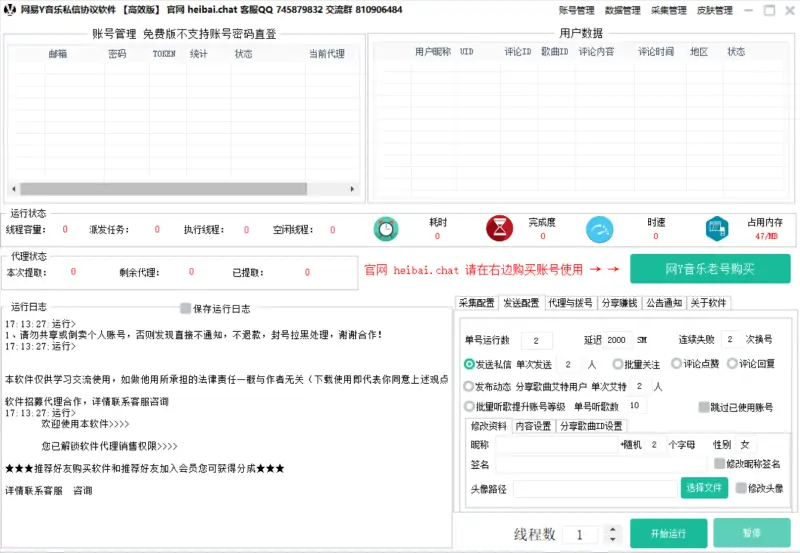Click the red hourglass 完成度 icon
This screenshot has width=800, height=553.
coord(499,229)
